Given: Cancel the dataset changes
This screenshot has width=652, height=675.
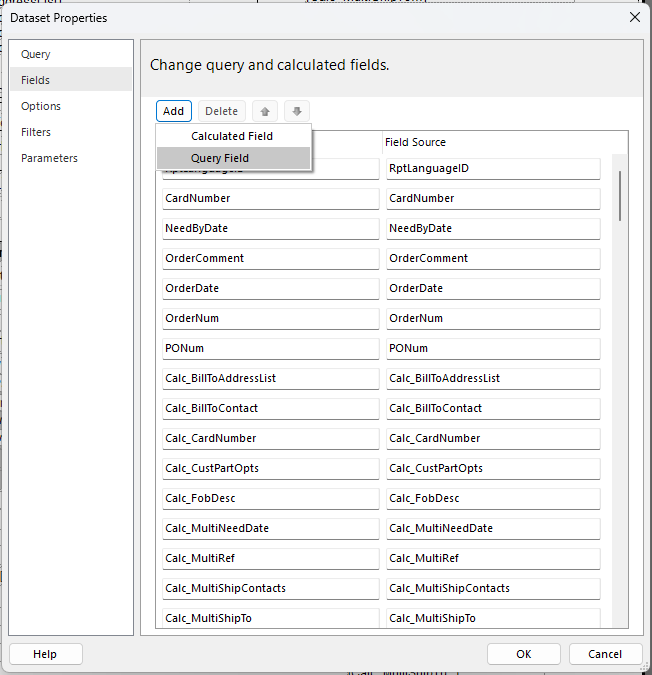Looking at the screenshot, I should pyautogui.click(x=605, y=654).
